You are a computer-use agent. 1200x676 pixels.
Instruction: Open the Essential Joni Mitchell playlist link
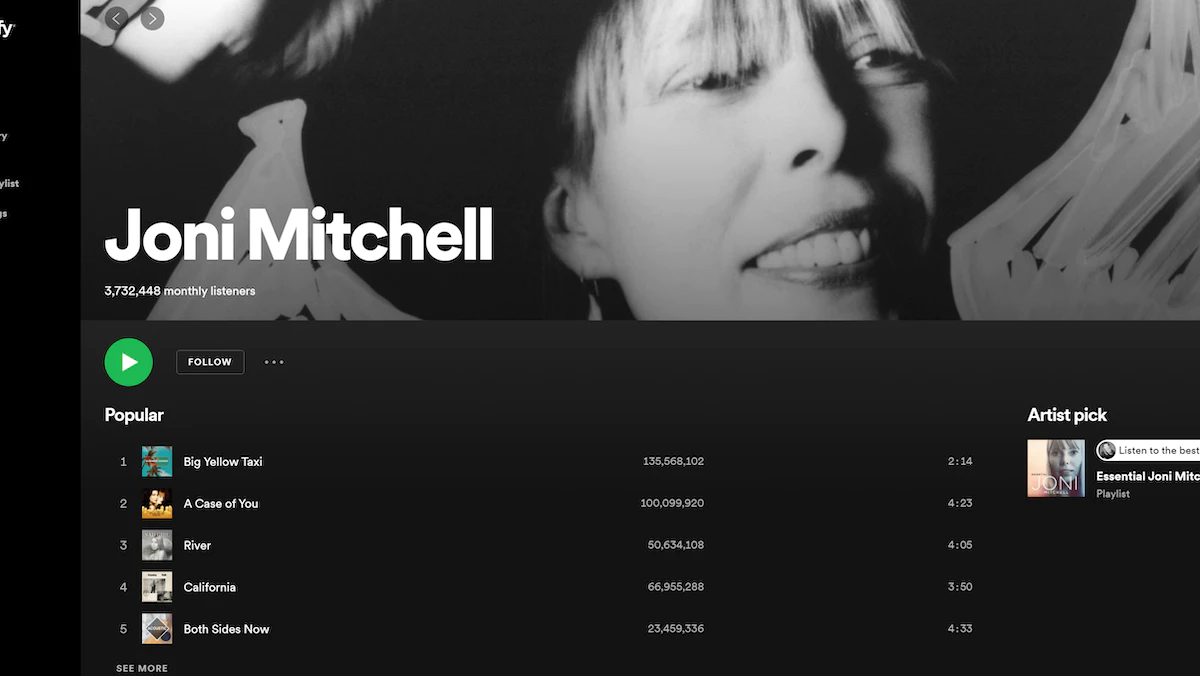tap(1148, 477)
